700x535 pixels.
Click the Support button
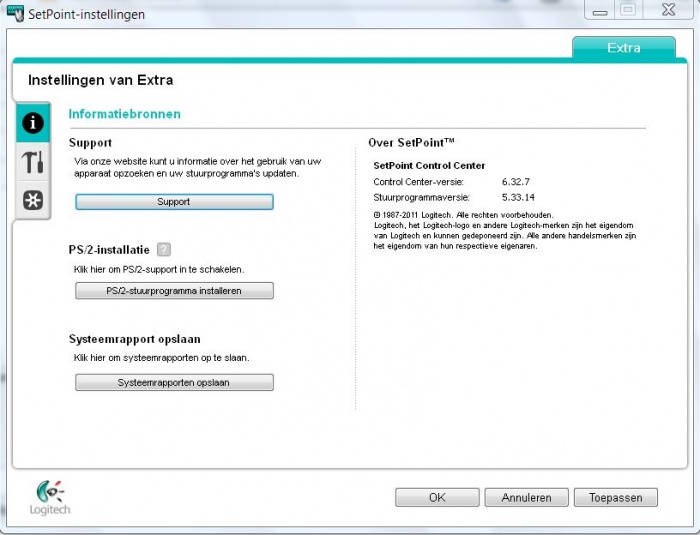point(174,201)
